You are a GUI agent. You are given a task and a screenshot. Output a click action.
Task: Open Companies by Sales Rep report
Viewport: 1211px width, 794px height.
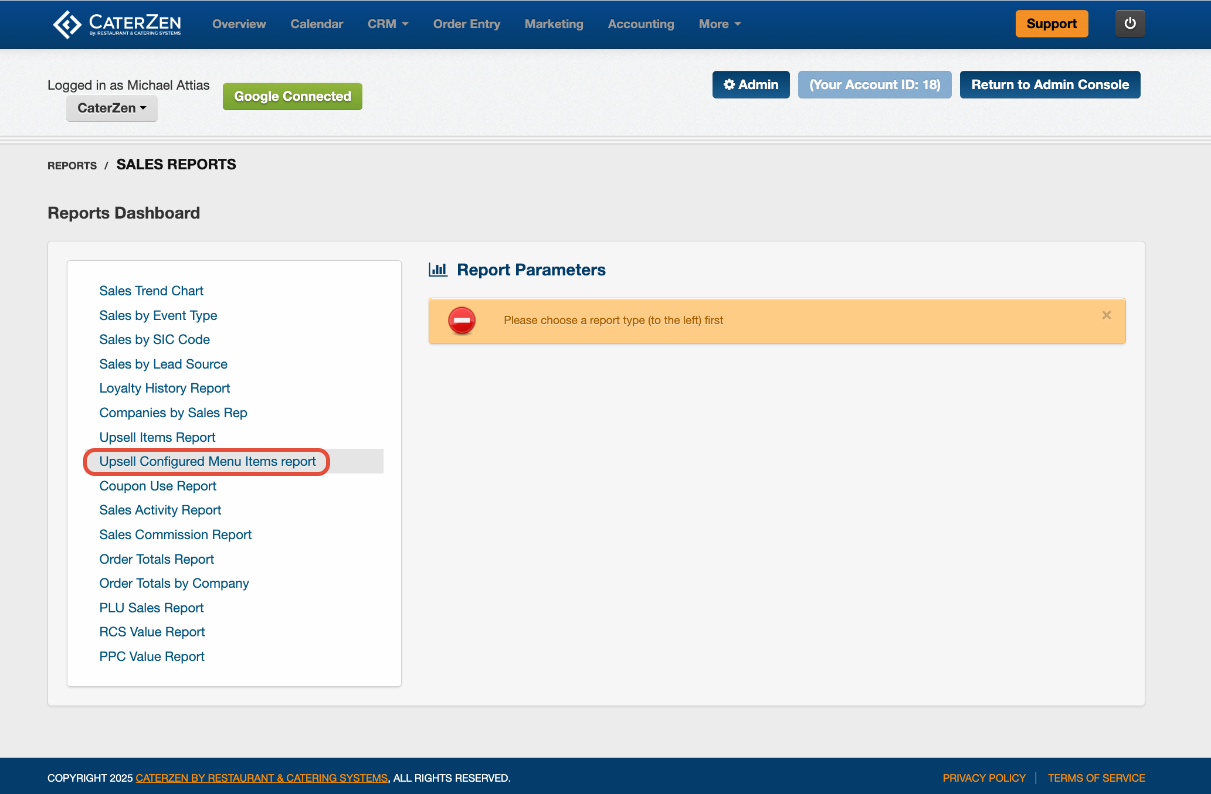tap(173, 413)
